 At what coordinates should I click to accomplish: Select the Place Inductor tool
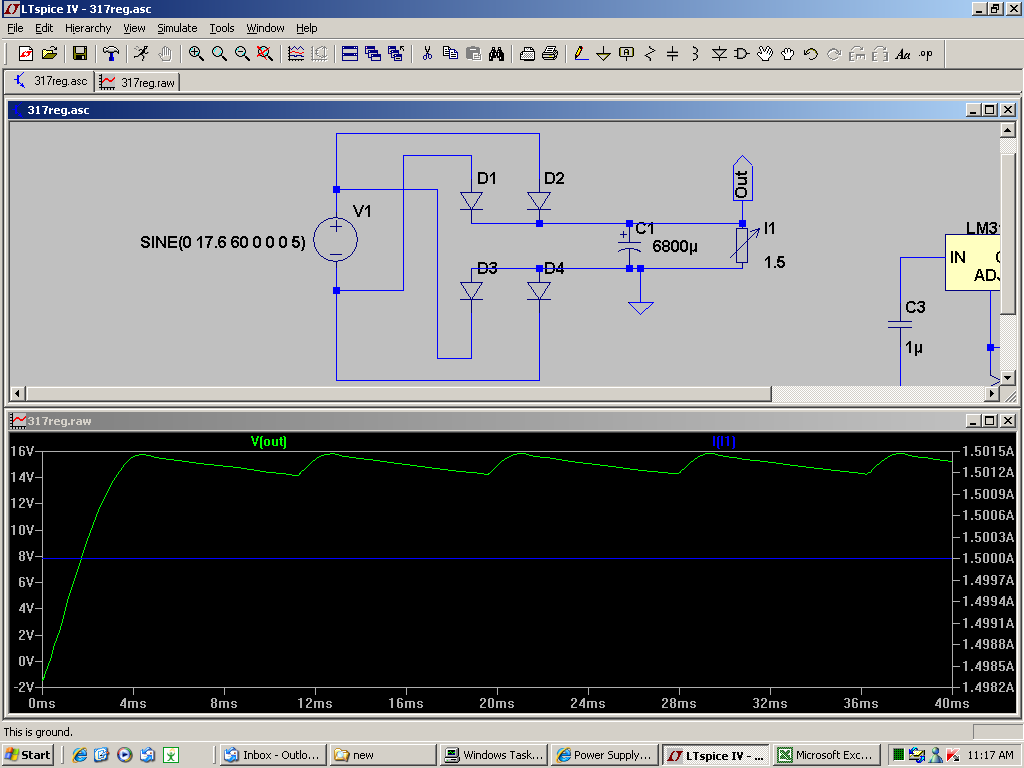pyautogui.click(x=696, y=54)
